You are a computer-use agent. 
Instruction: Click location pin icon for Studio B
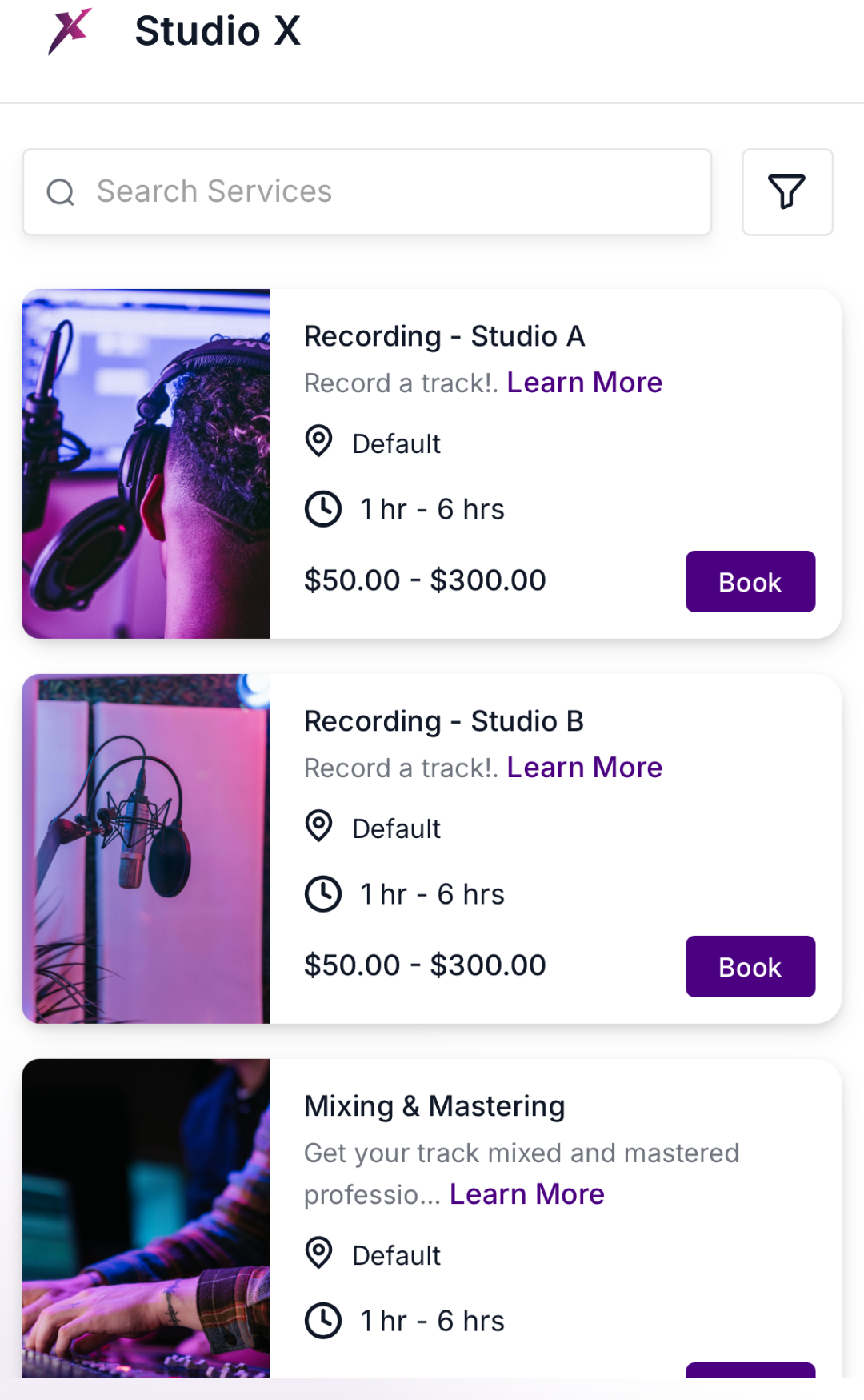click(319, 827)
